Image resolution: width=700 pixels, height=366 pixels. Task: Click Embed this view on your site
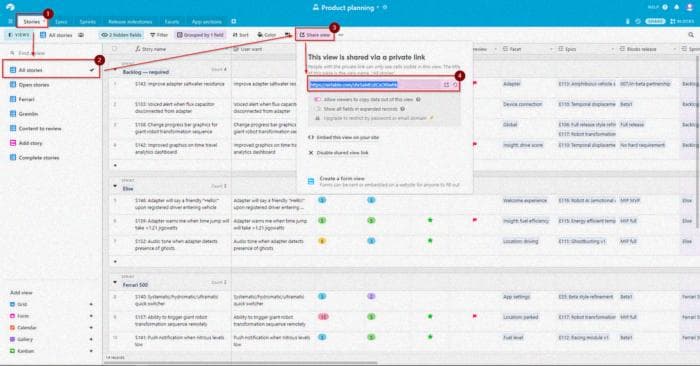tap(344, 137)
